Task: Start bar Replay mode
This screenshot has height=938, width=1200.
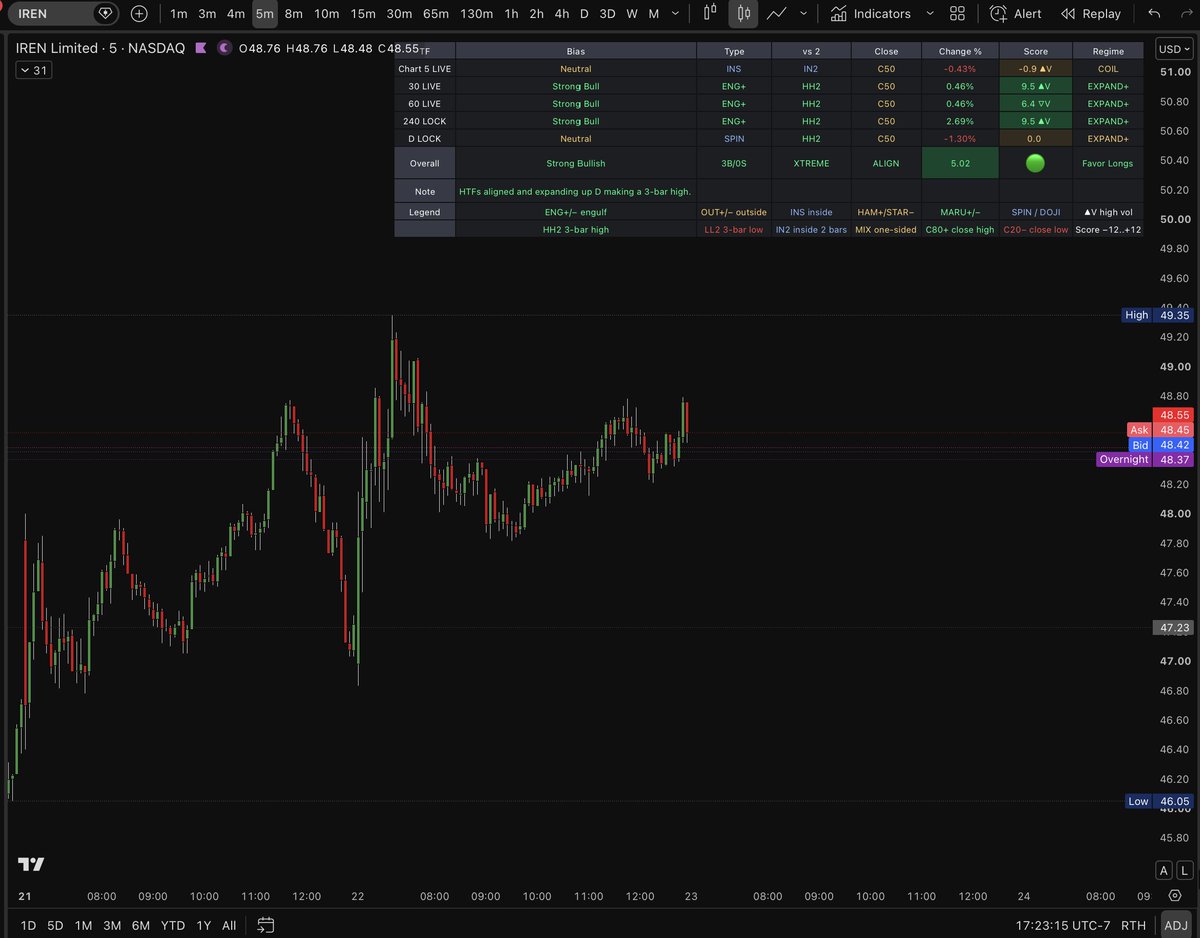Action: point(1091,14)
